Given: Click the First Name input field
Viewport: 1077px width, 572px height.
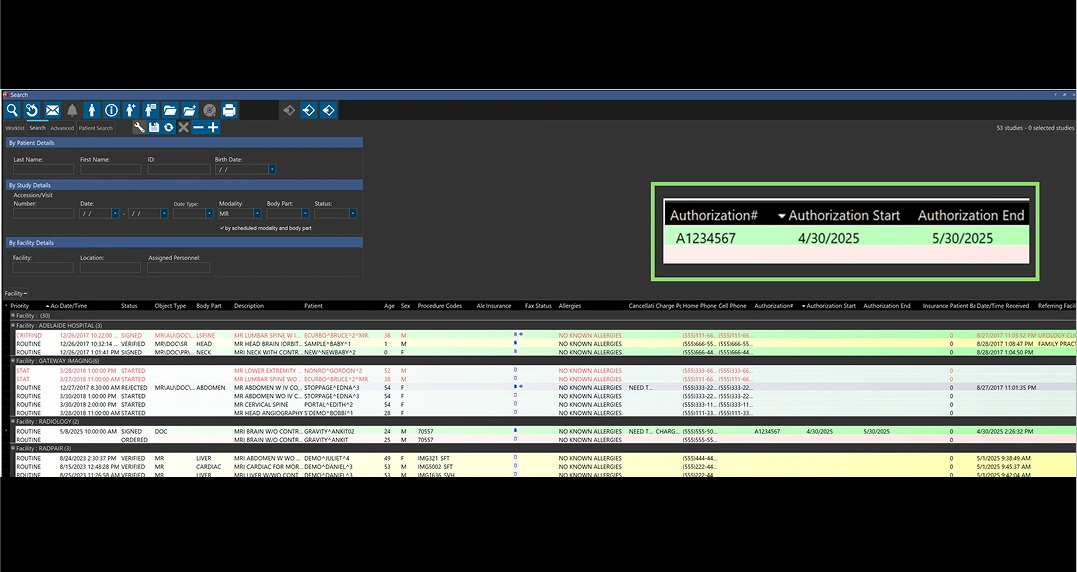Looking at the screenshot, I should pos(111,169).
